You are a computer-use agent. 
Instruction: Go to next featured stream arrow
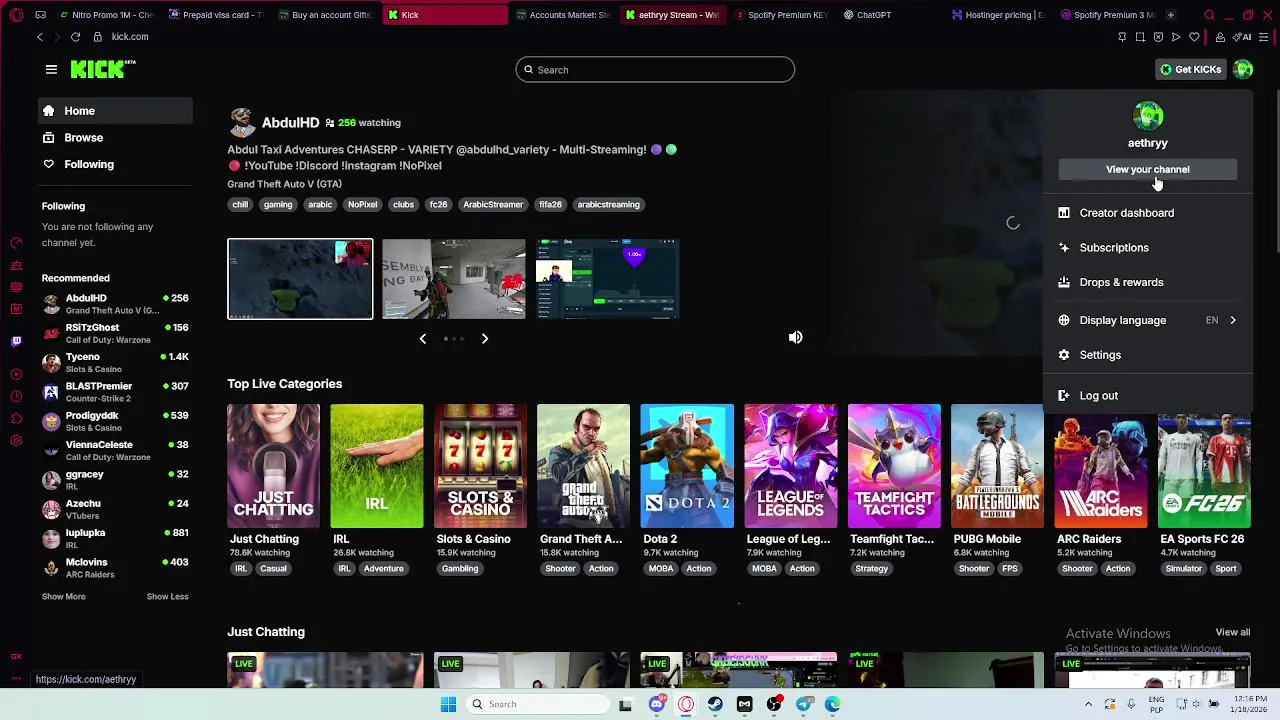click(485, 339)
